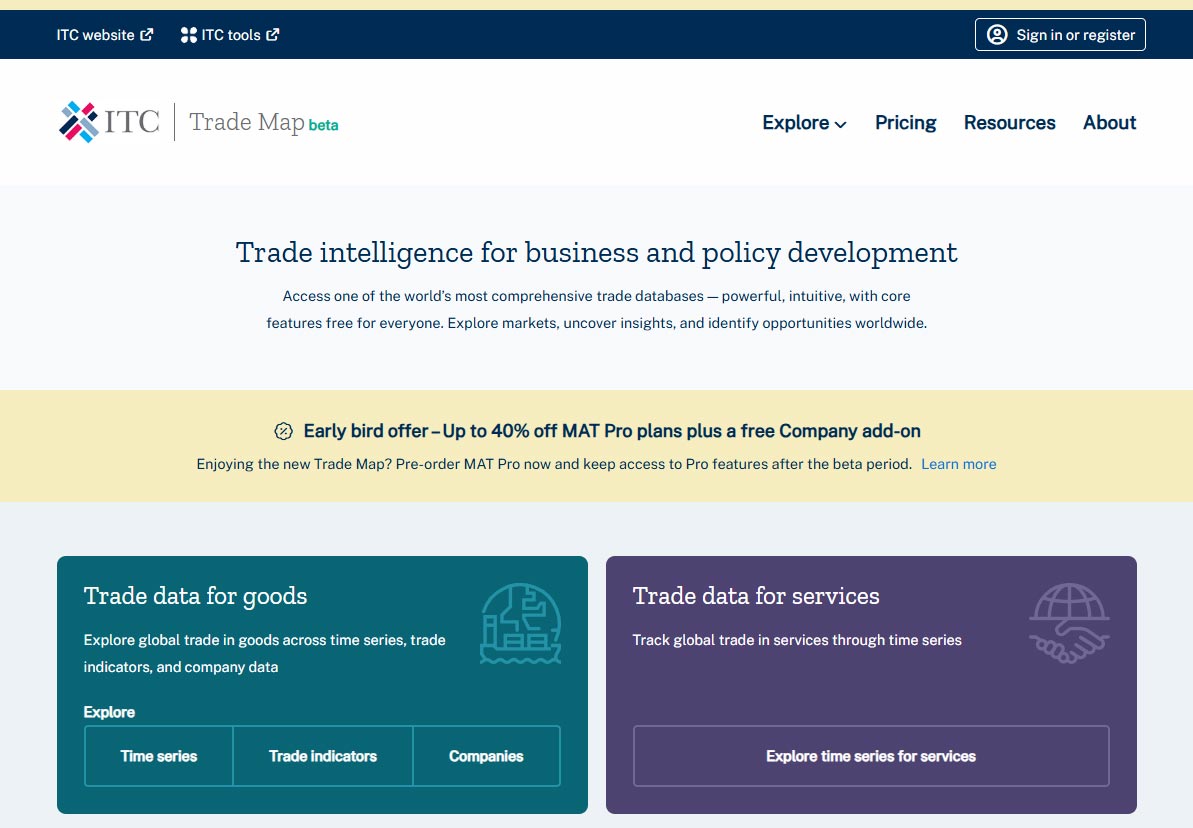The image size is (1193, 828).
Task: Click the external-link icon beside ITC website
Action: point(147,34)
